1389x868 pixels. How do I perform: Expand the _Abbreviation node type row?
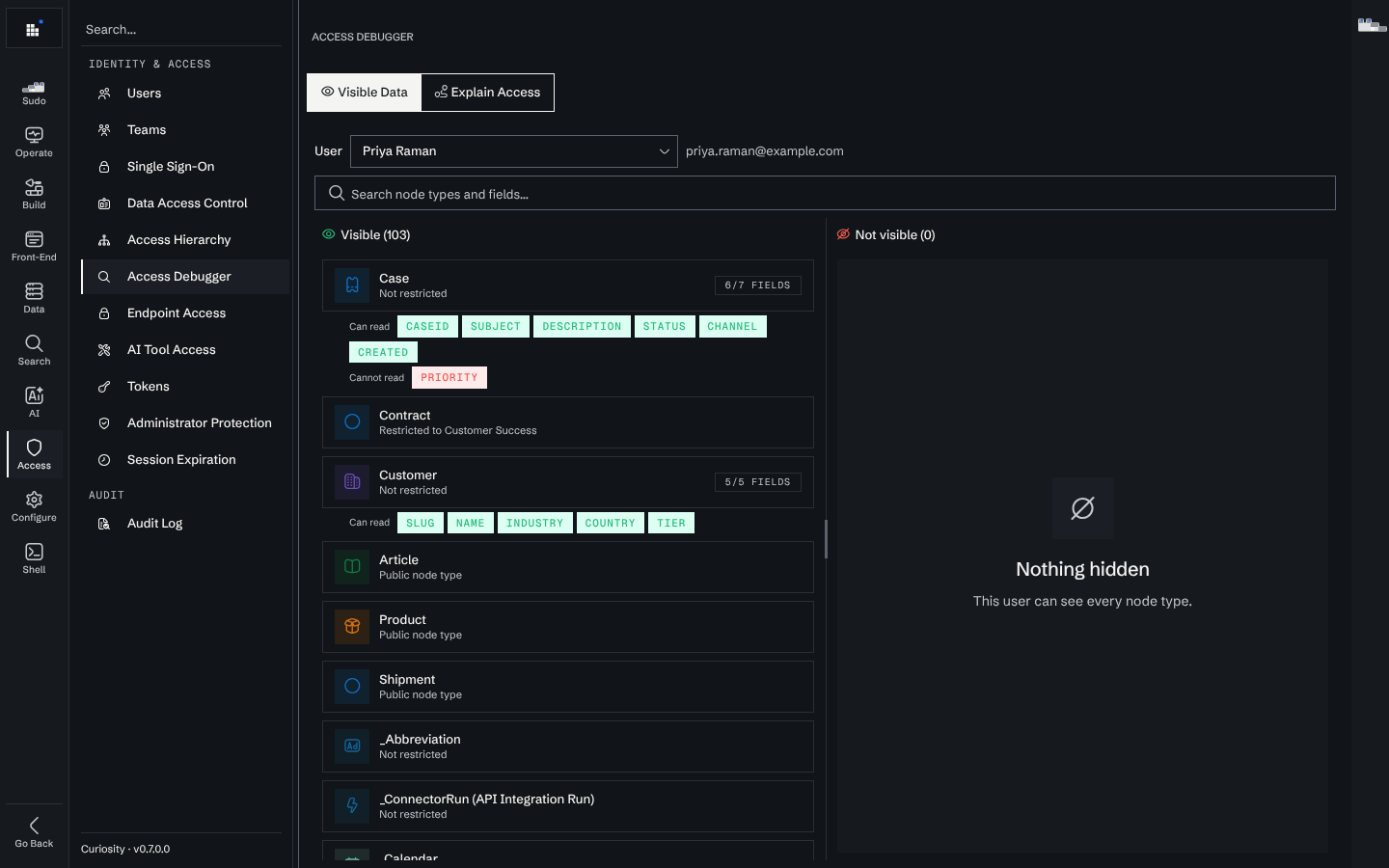coord(568,746)
